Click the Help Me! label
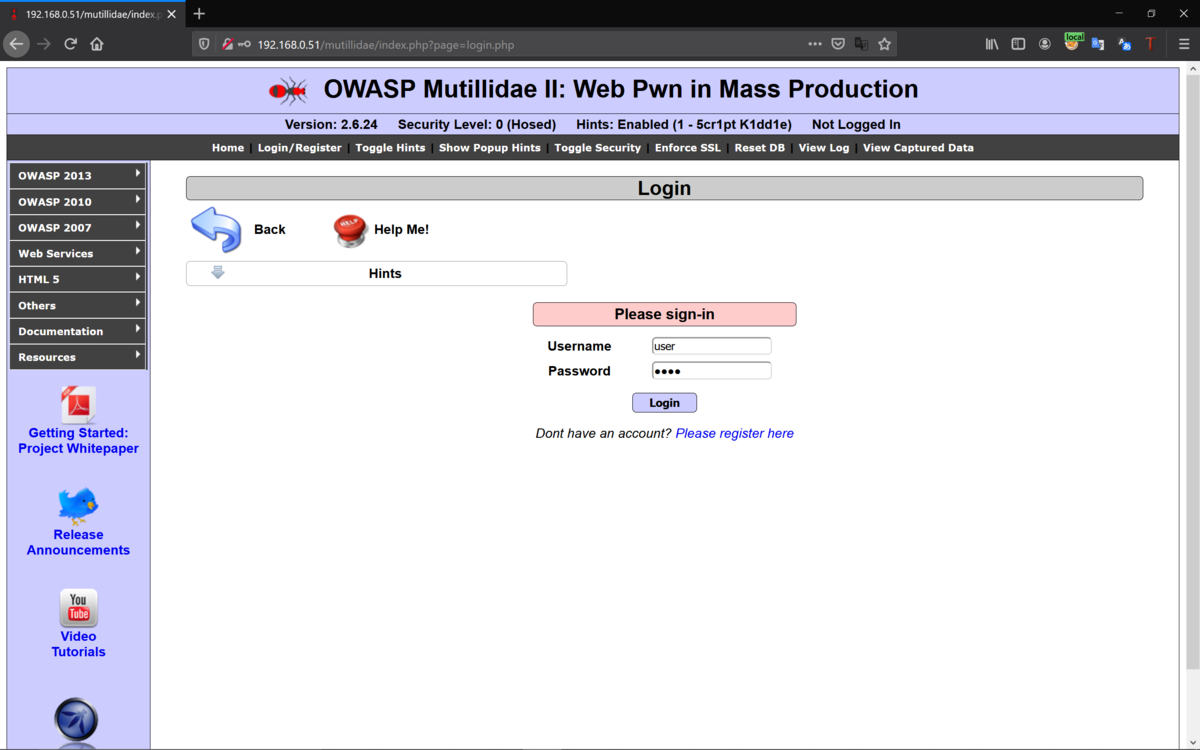This screenshot has height=750, width=1200. point(401,229)
